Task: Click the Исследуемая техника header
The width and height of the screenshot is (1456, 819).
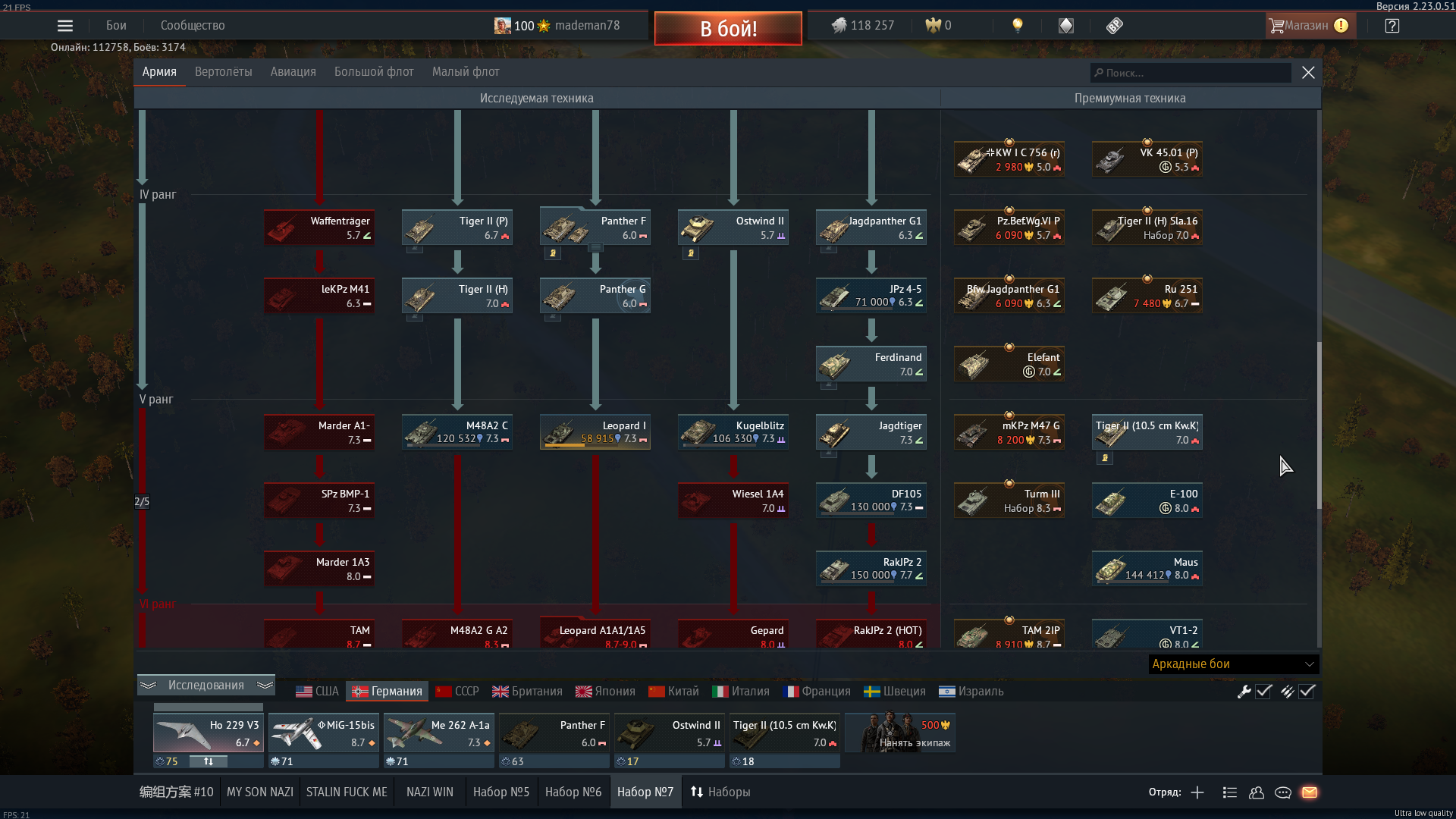Action: pyautogui.click(x=536, y=99)
